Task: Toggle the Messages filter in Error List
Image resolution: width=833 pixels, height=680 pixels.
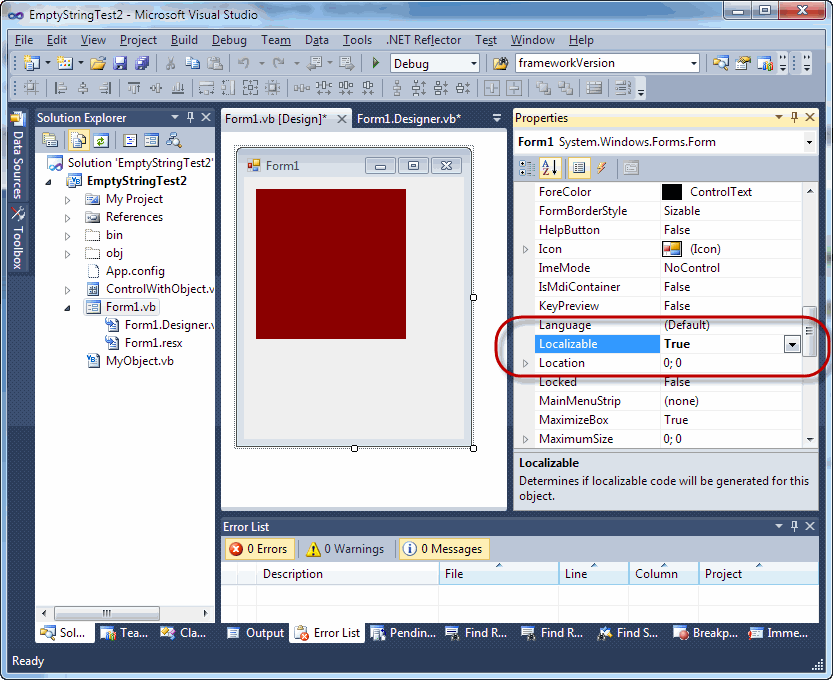Action: coord(442,549)
